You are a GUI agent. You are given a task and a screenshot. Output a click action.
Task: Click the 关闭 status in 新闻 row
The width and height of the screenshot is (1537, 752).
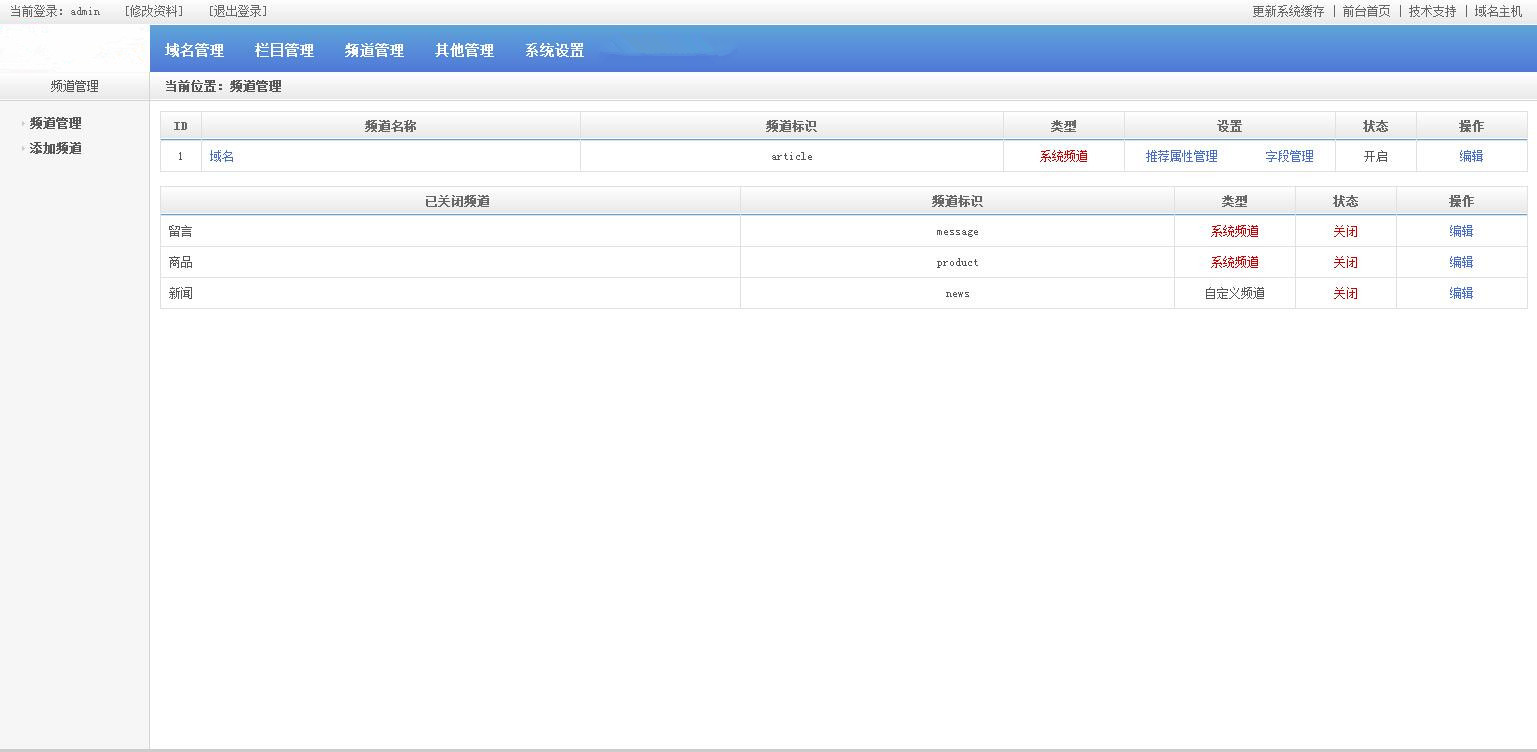(x=1346, y=293)
